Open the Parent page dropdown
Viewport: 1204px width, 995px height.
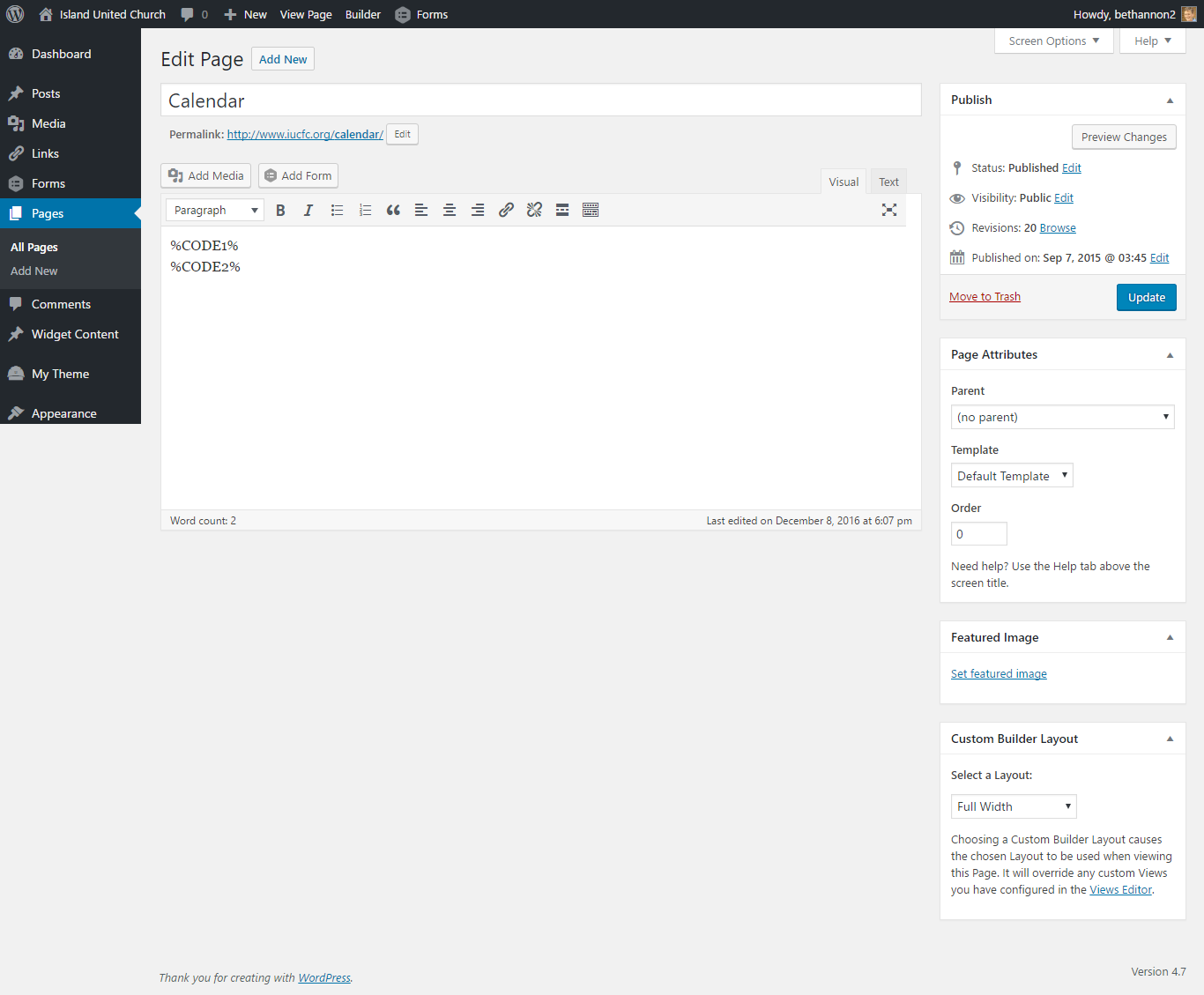(x=1063, y=417)
